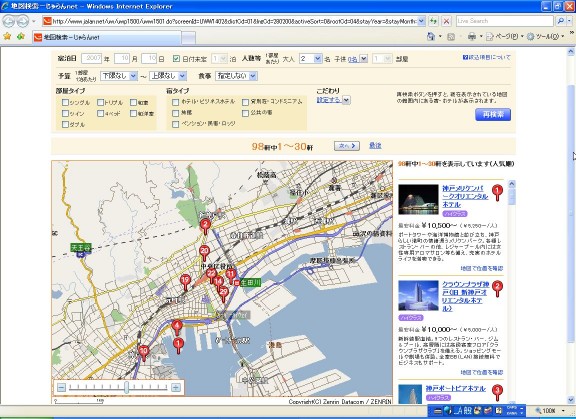Viewport: 576px width, 419px height.
Task: Check the ホテル・ビジネスホテル checkbox
Action: tap(176, 102)
